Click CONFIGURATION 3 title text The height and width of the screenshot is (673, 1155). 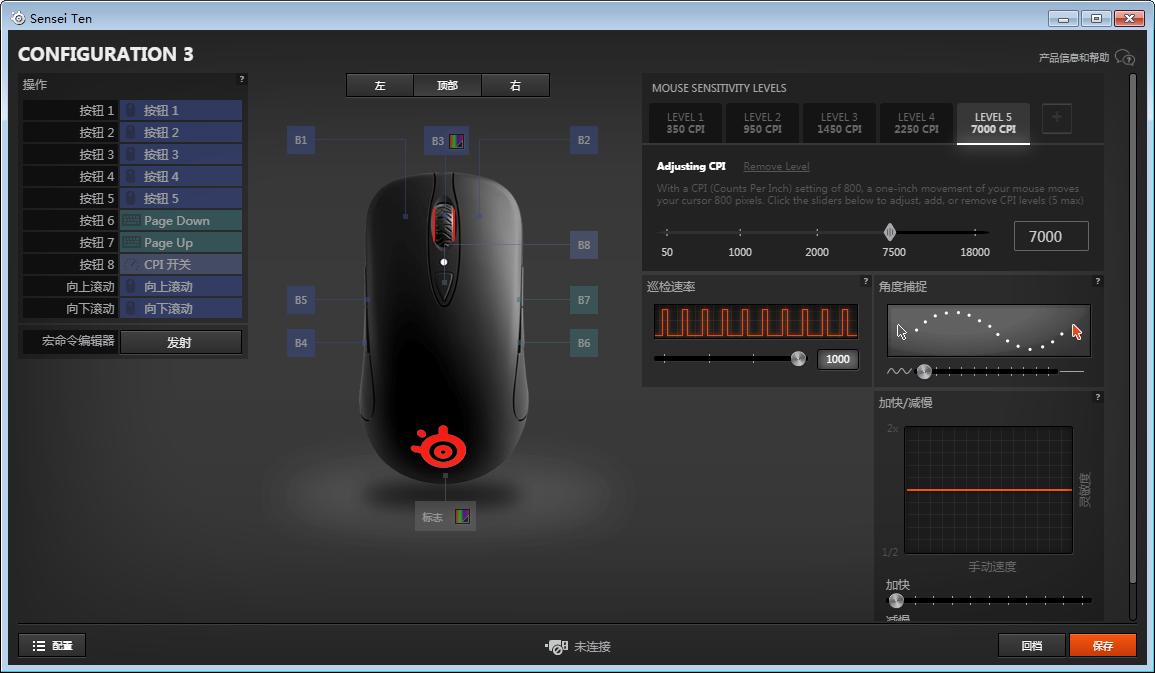[105, 54]
